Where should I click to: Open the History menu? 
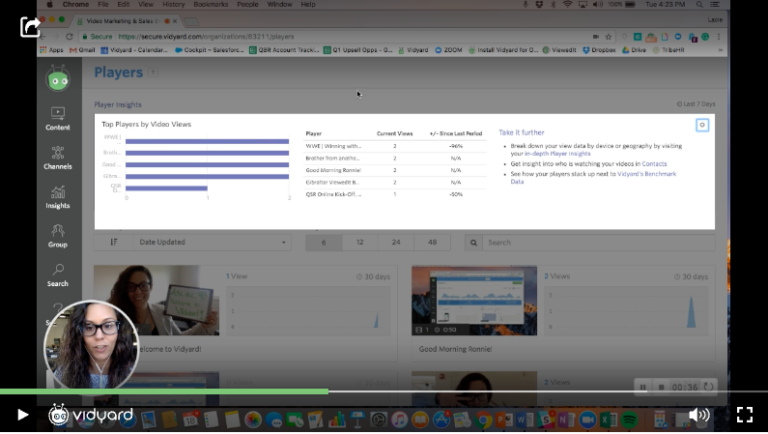(173, 4)
